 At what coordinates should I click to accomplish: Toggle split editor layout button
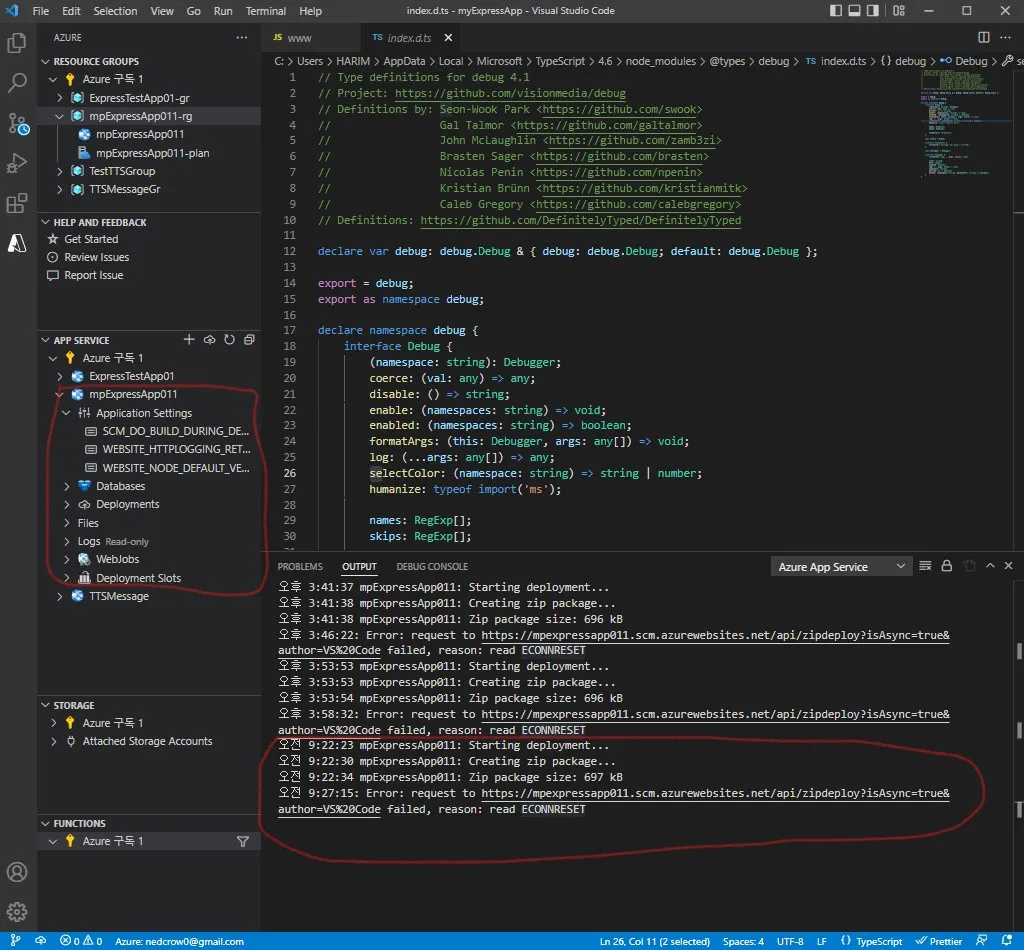[x=984, y=37]
